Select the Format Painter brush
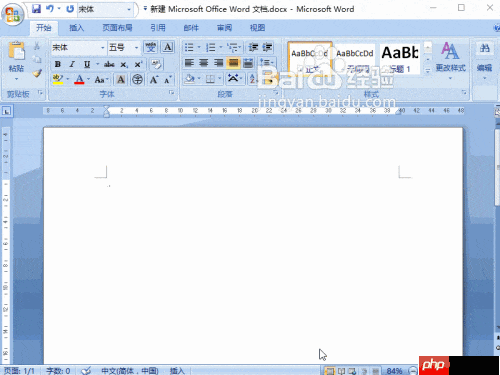This screenshot has height=375, width=500. pyautogui.click(x=37, y=73)
